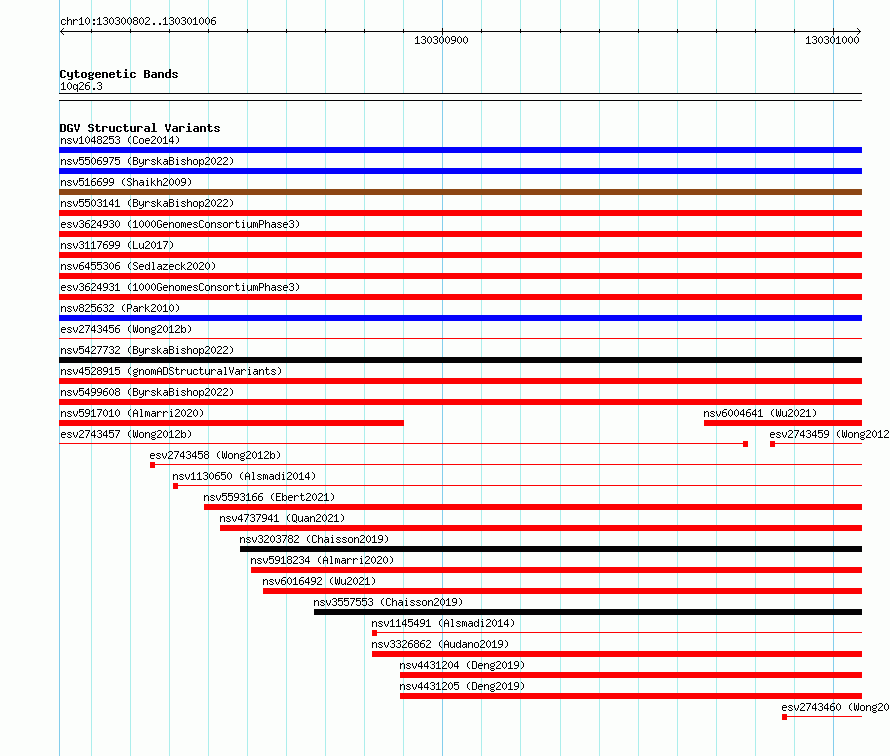Select nsv825632 (Park2010) label
The height and width of the screenshot is (756, 890).
(120, 308)
